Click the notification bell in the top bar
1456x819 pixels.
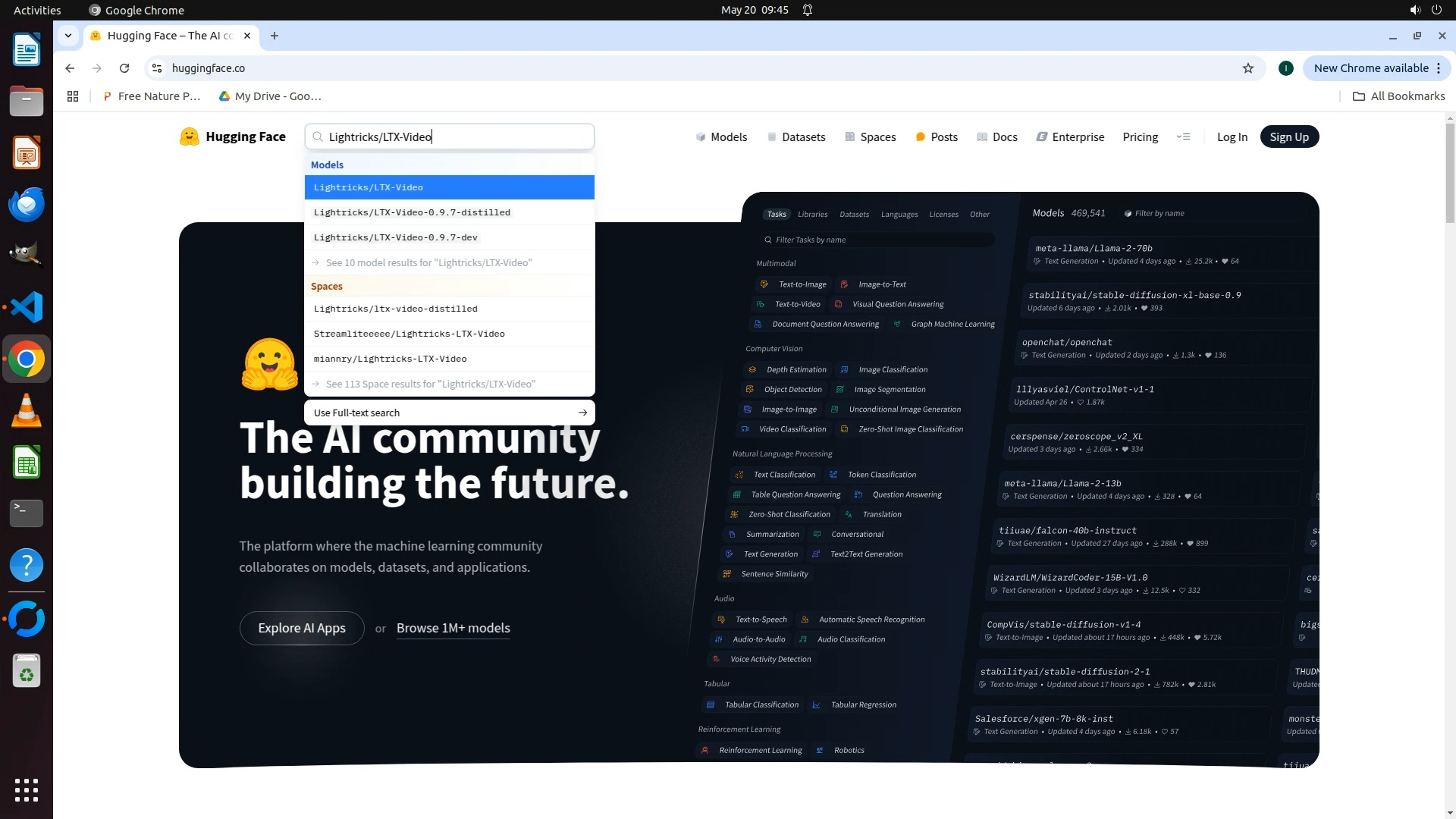pos(808,10)
